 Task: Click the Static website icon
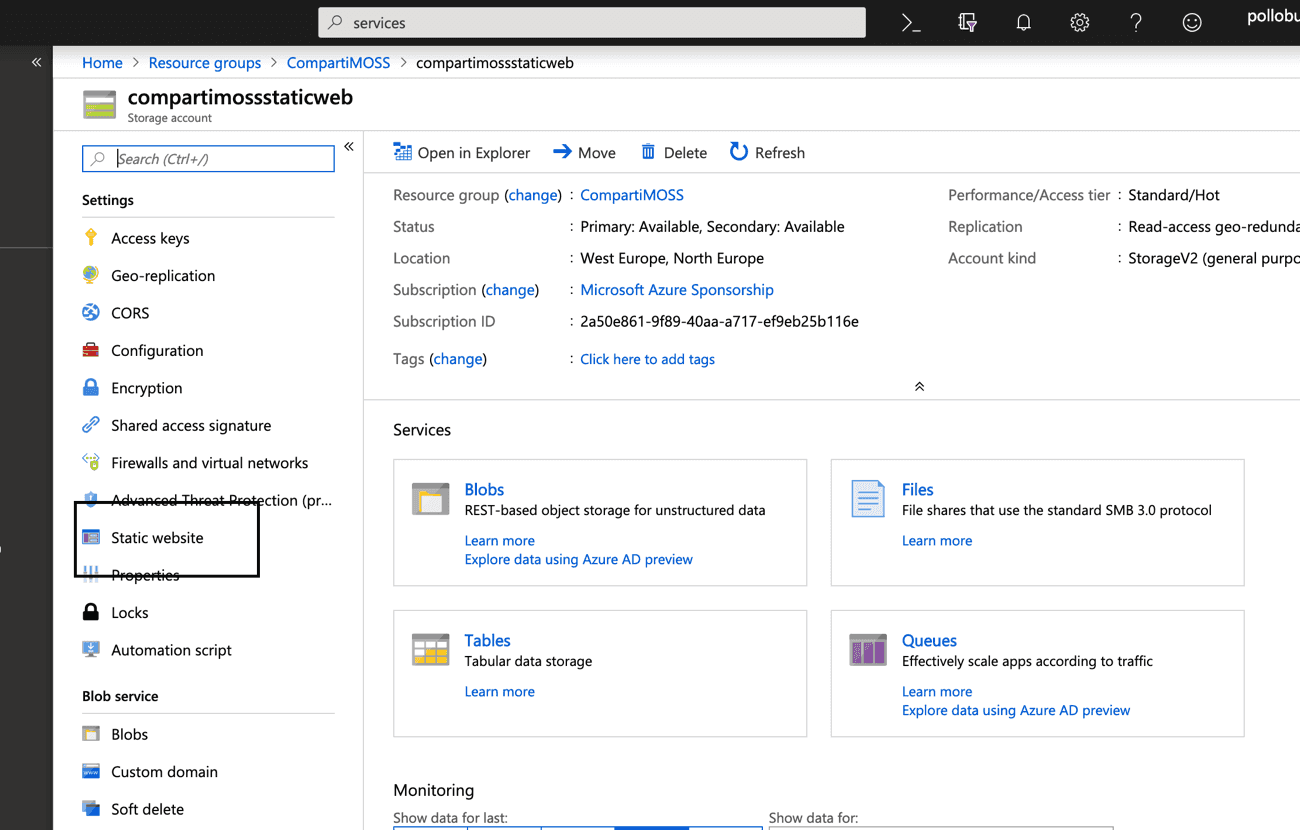point(91,537)
